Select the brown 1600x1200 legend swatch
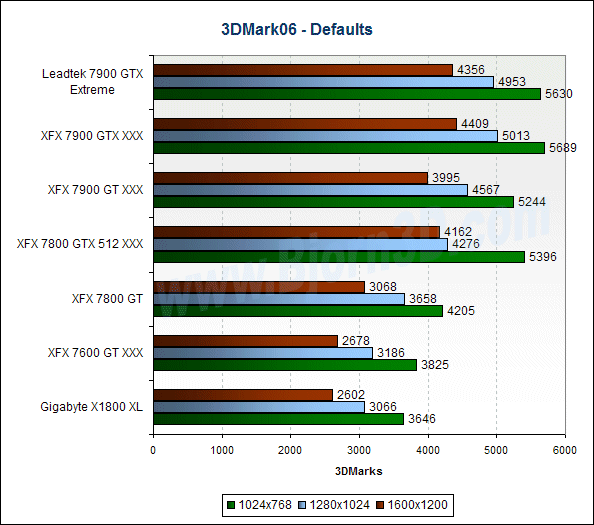 pyautogui.click(x=380, y=505)
